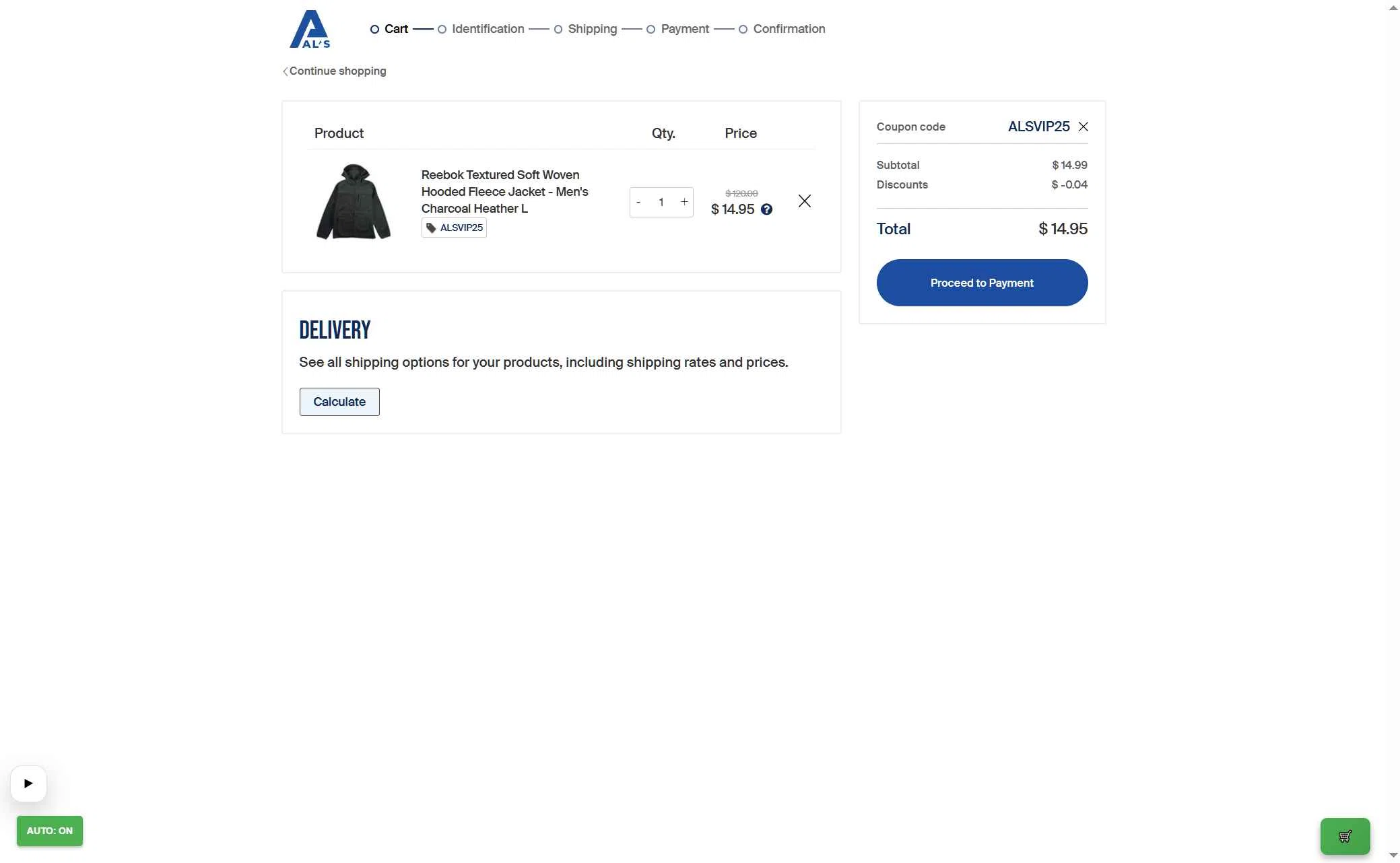This screenshot has height=863, width=1400.
Task: Go to the Shipping checkout step
Action: pos(592,29)
